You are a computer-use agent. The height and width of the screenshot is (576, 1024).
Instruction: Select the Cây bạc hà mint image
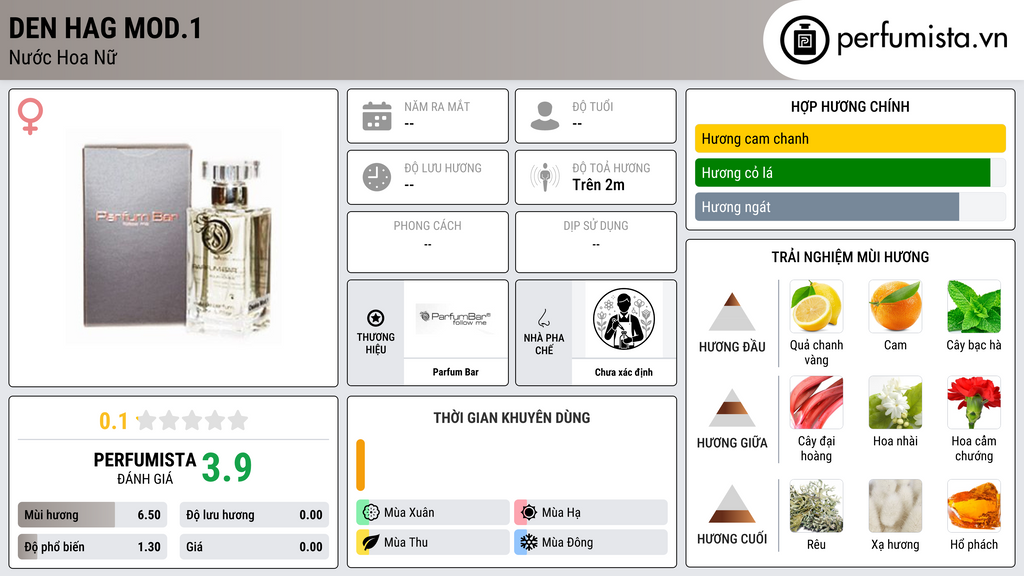tap(974, 306)
